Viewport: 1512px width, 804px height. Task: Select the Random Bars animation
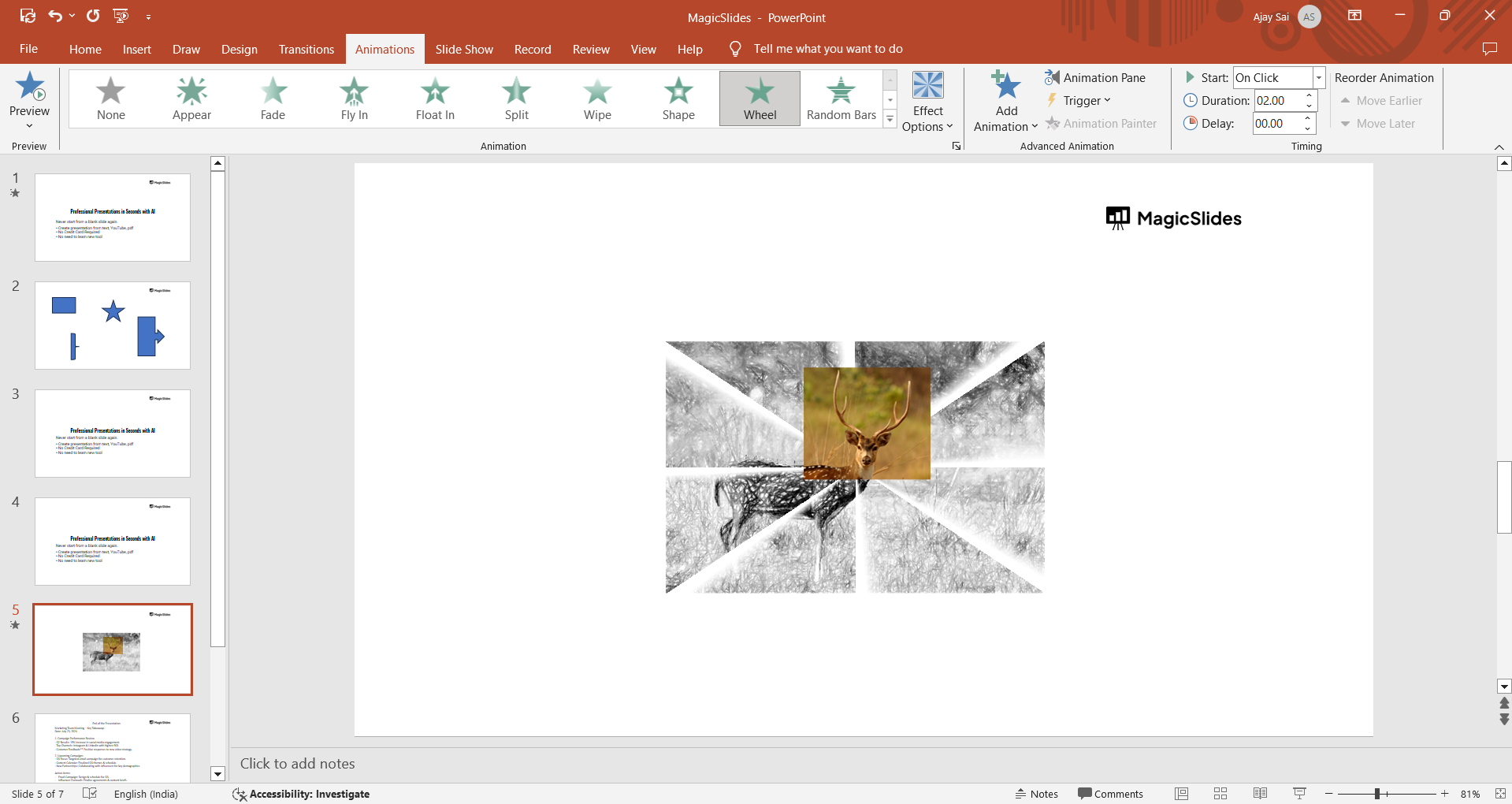pos(841,99)
